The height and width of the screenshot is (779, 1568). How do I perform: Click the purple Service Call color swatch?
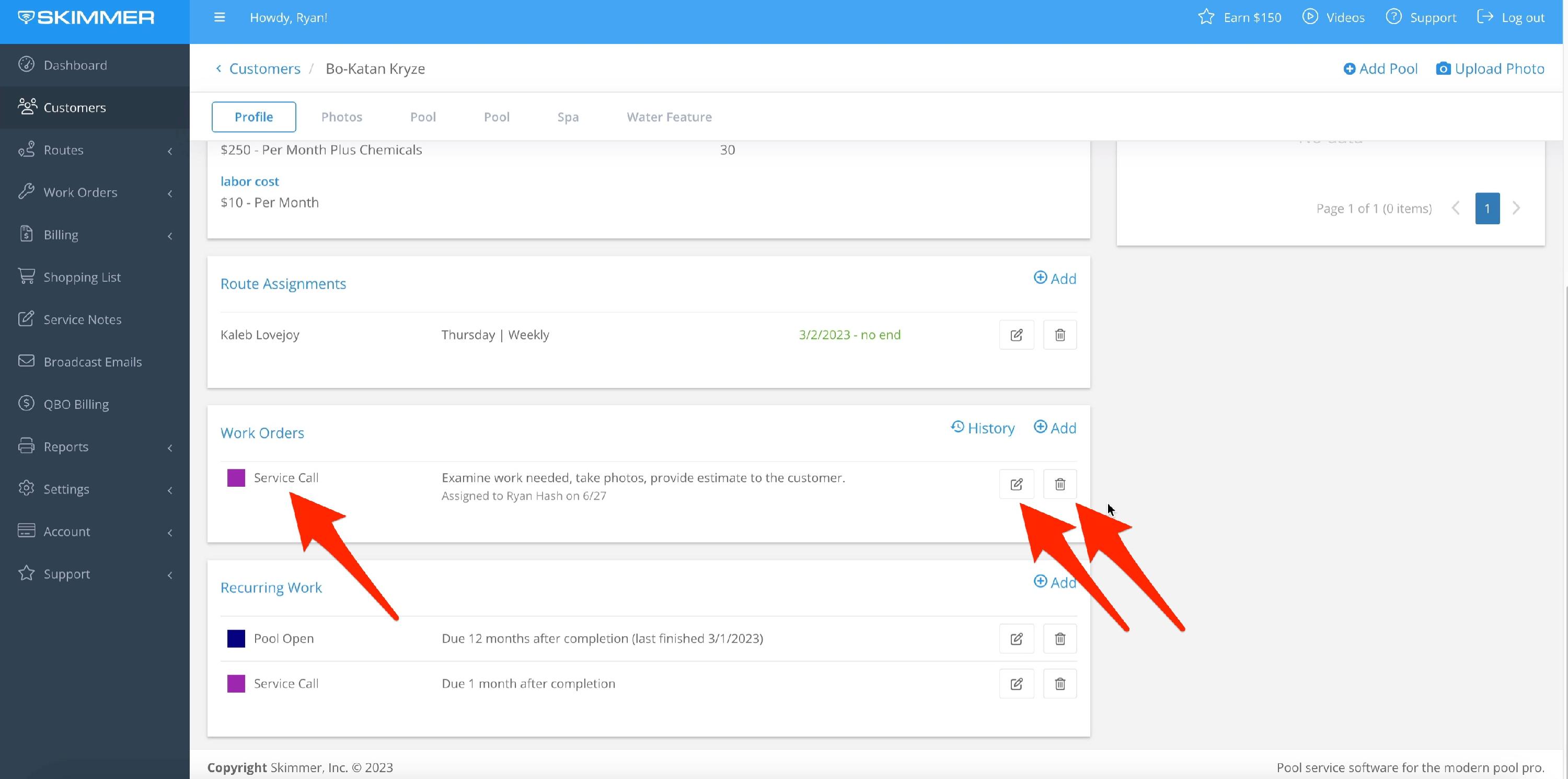click(x=236, y=477)
